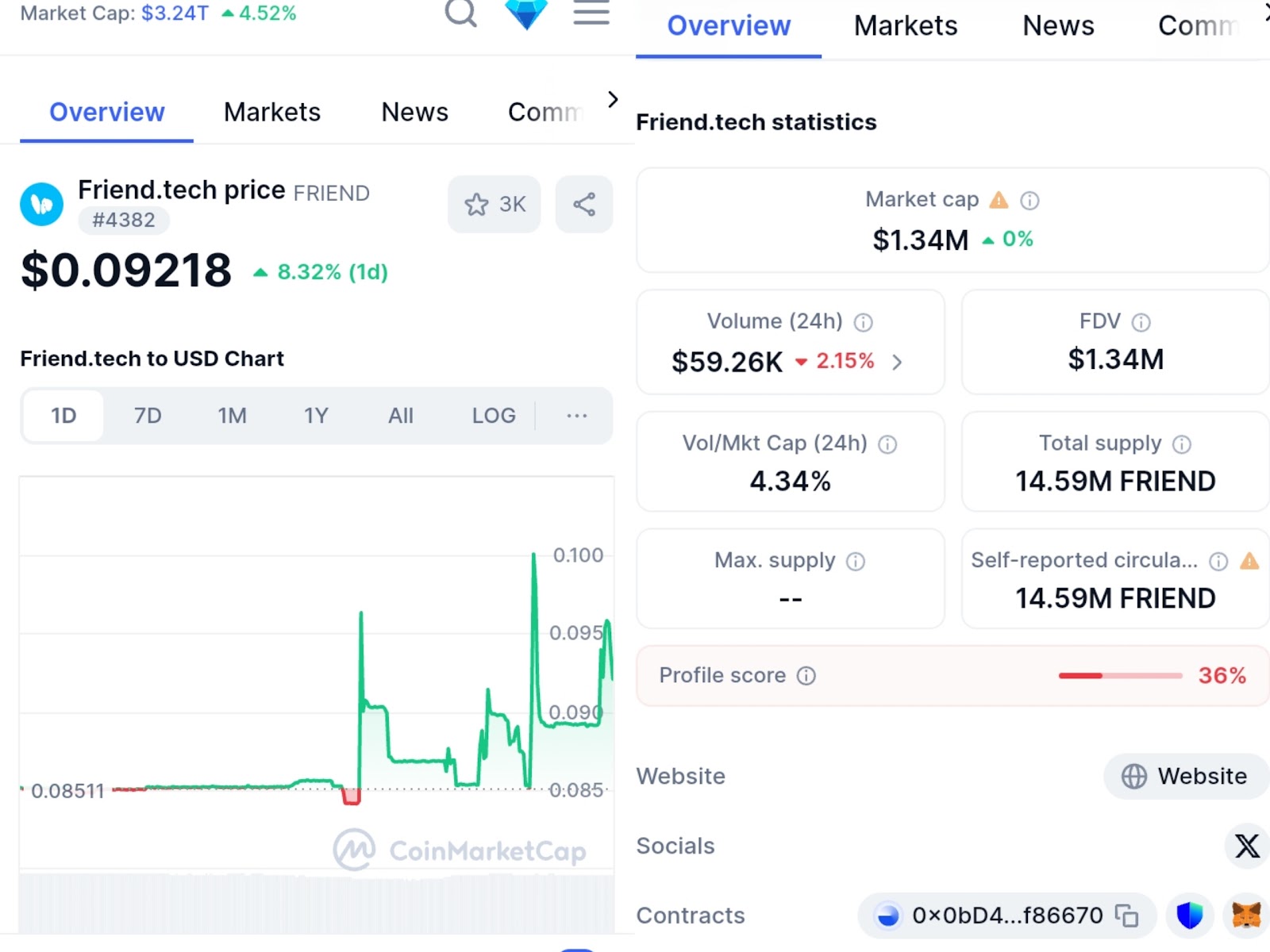The width and height of the screenshot is (1270, 952).
Task: Click the 4.34% Vol/Mkt Cap value
Action: [x=791, y=481]
